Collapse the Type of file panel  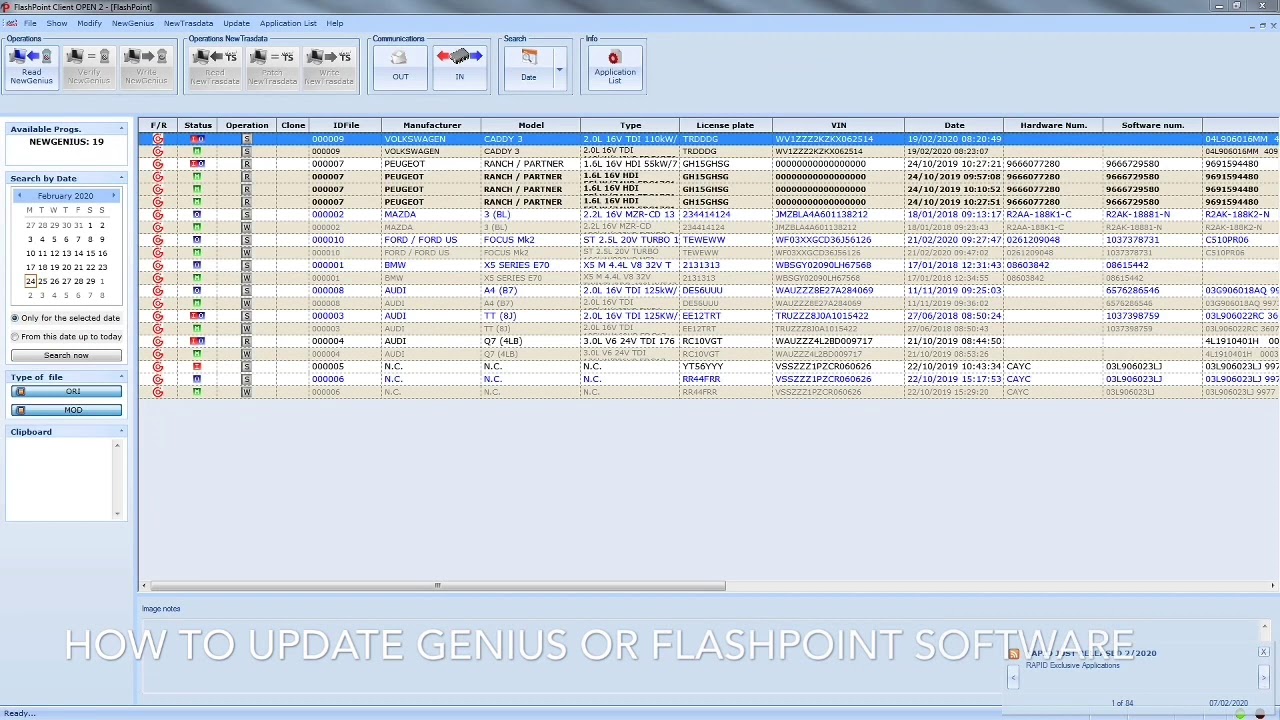(x=121, y=377)
